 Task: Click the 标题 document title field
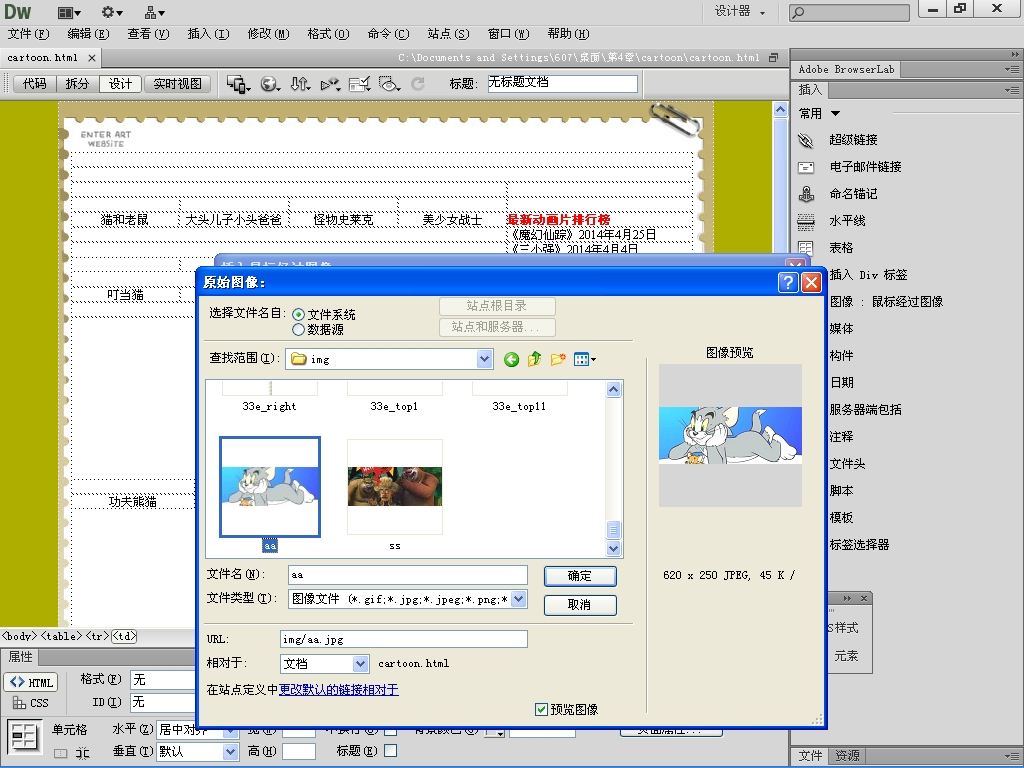click(562, 83)
